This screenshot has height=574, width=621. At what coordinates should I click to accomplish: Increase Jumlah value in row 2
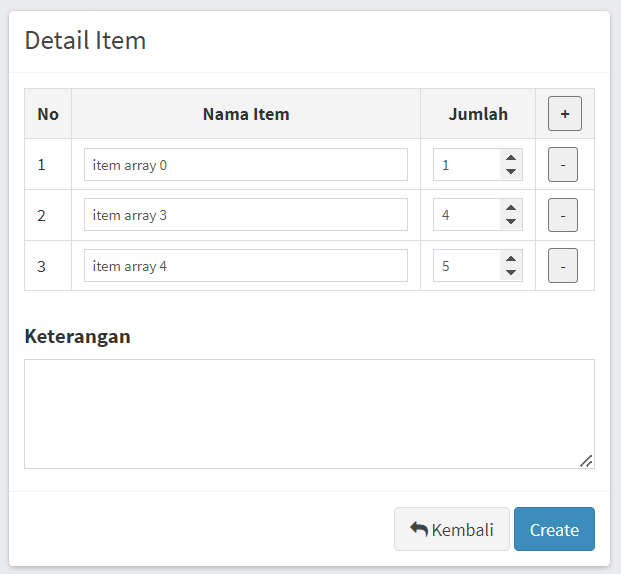511,208
